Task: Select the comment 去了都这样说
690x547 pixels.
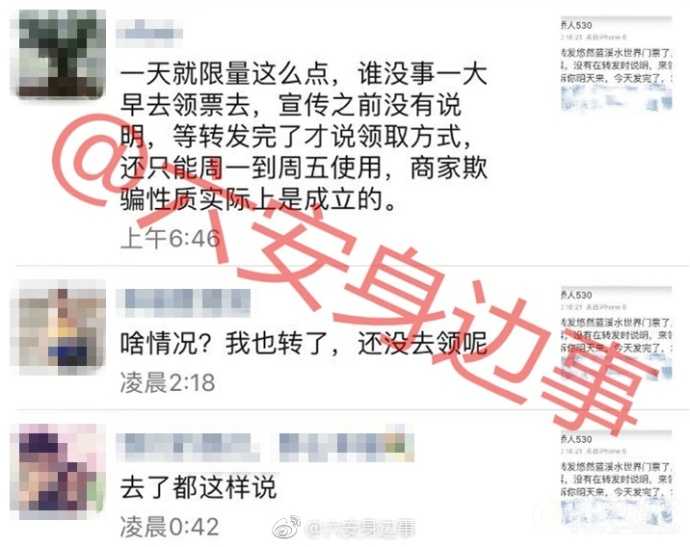Action: (x=198, y=488)
